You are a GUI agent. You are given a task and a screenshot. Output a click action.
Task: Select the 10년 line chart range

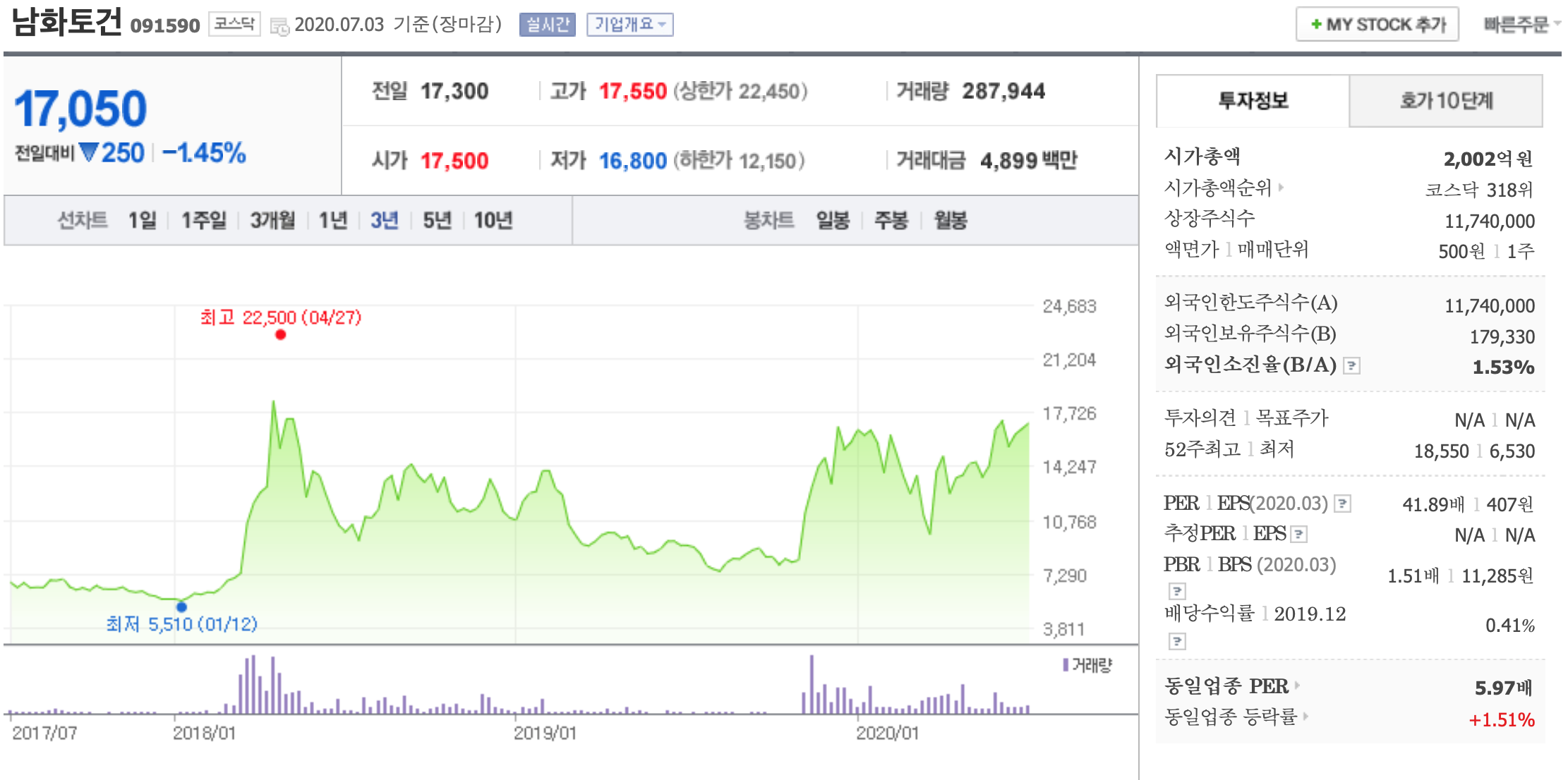point(493,221)
